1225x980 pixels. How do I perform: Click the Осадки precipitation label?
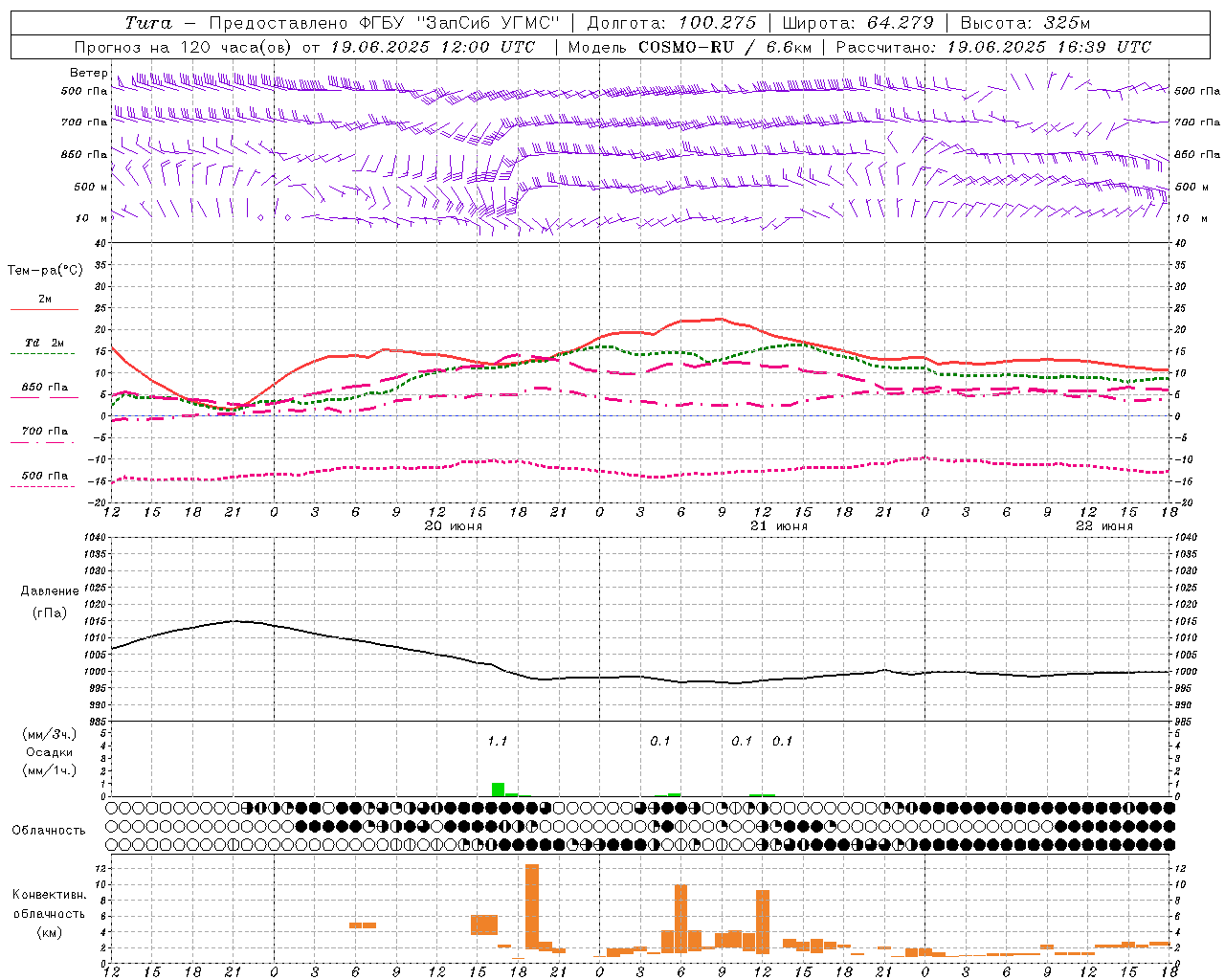coord(49,752)
